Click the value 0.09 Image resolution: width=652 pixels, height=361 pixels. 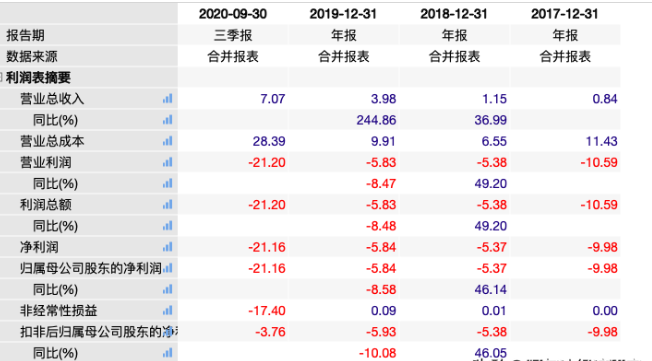[x=383, y=310]
